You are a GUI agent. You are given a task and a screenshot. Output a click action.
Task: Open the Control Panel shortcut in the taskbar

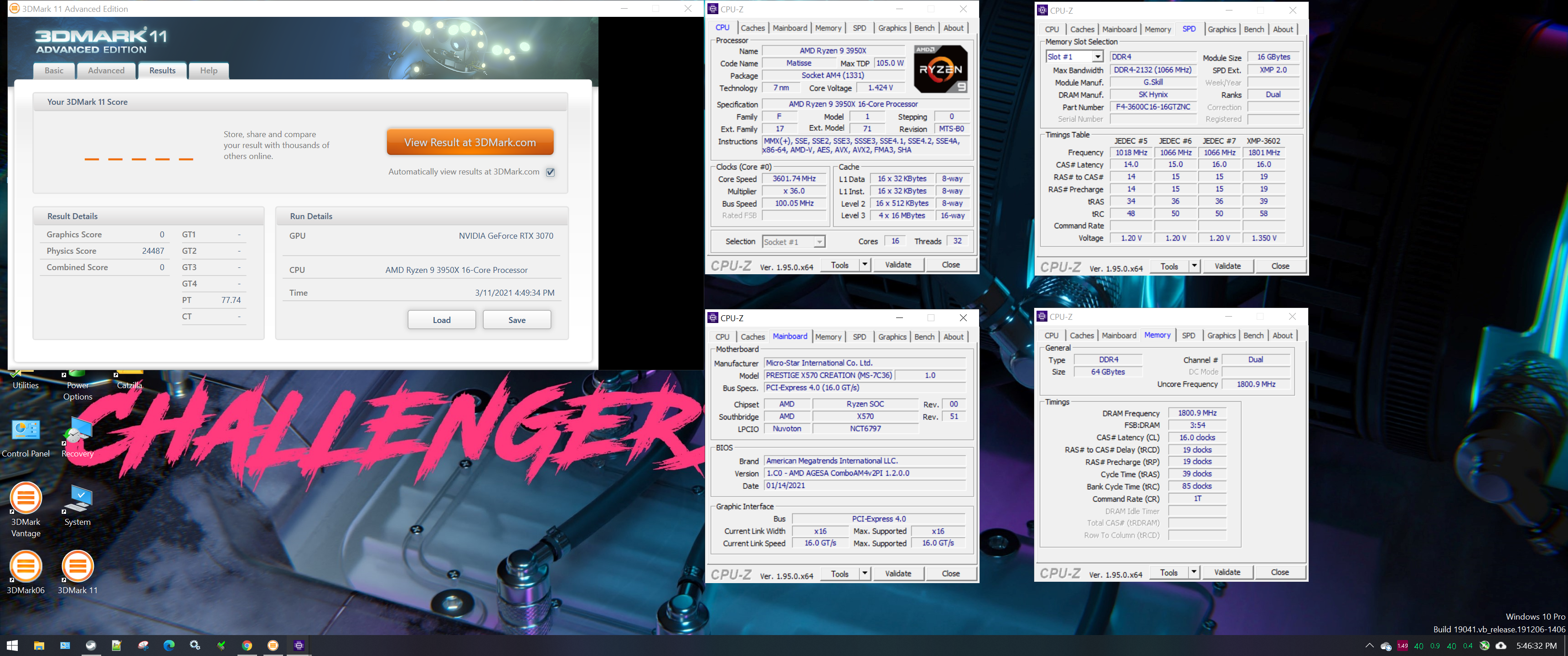(x=65, y=645)
